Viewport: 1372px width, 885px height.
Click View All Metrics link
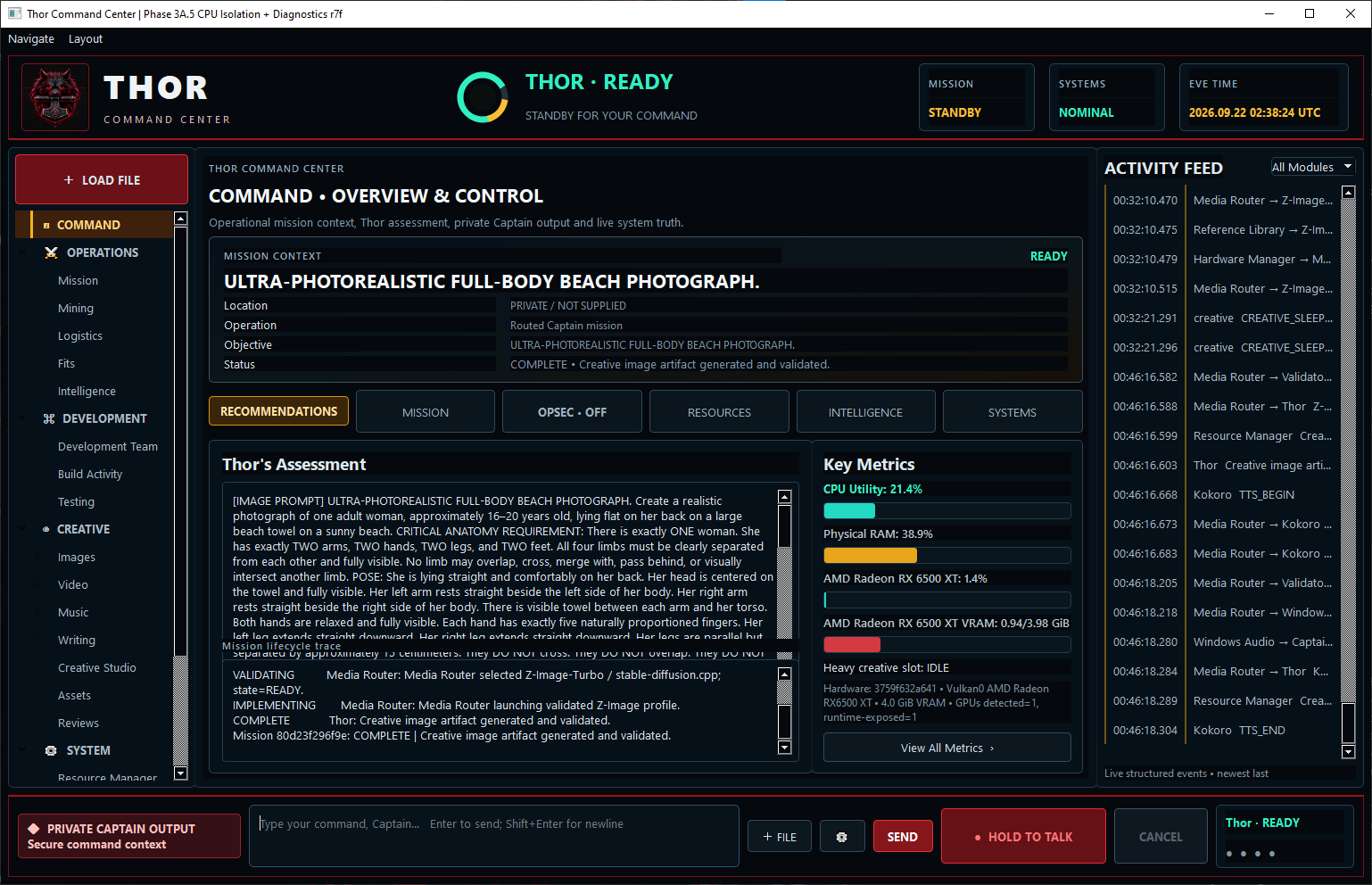point(946,748)
